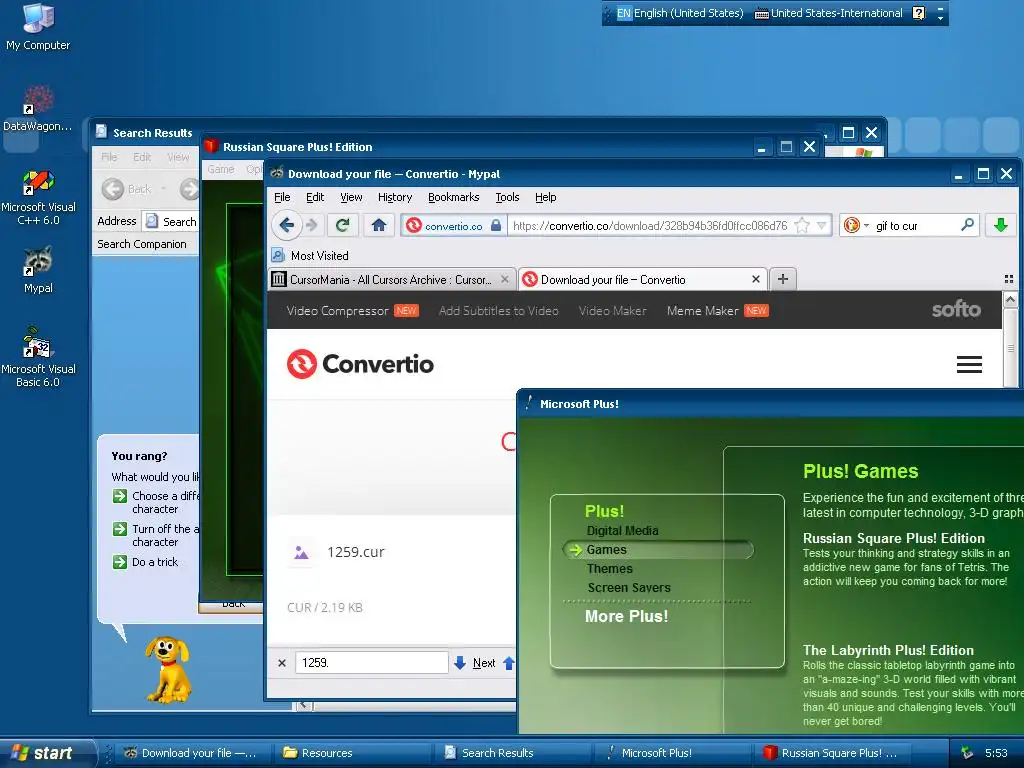
Task: Select Screen Savers in Plus! menu
Action: coord(628,588)
